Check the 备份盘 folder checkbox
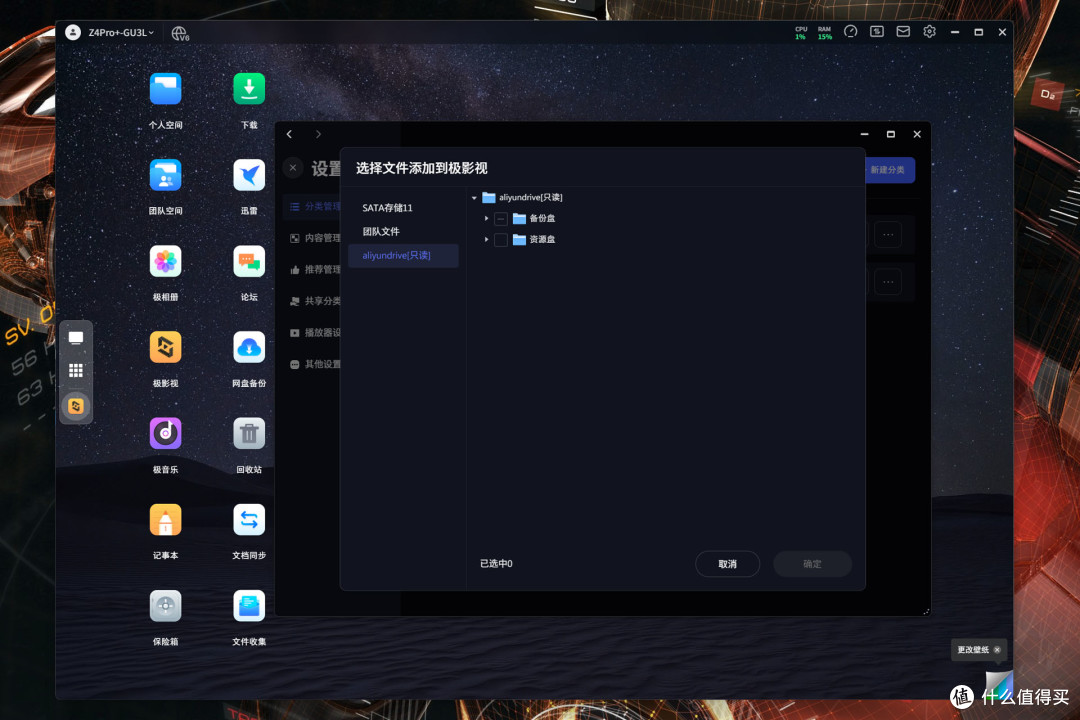 coord(501,219)
